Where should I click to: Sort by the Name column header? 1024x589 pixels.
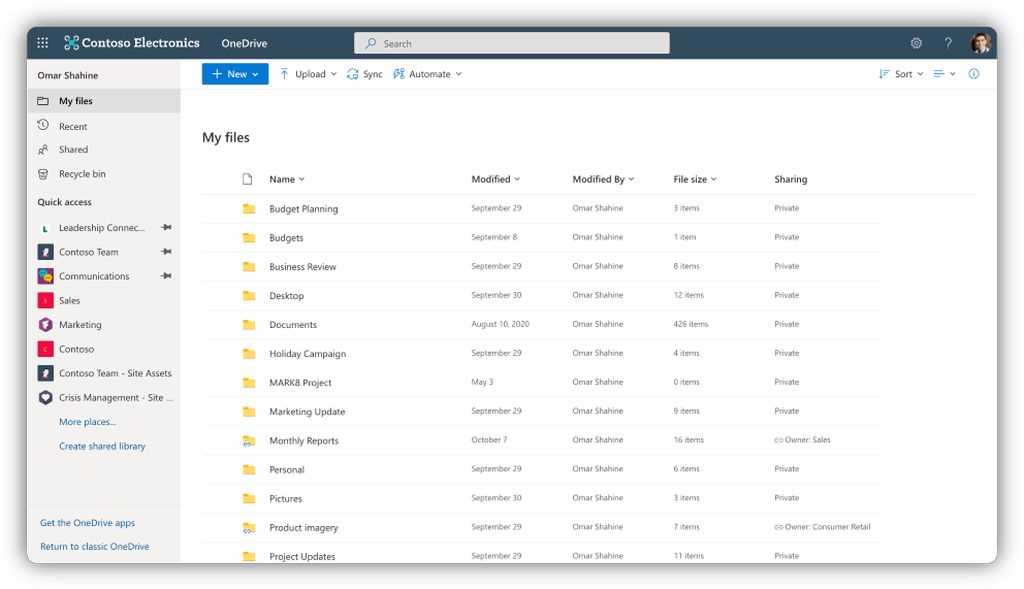pyautogui.click(x=287, y=179)
